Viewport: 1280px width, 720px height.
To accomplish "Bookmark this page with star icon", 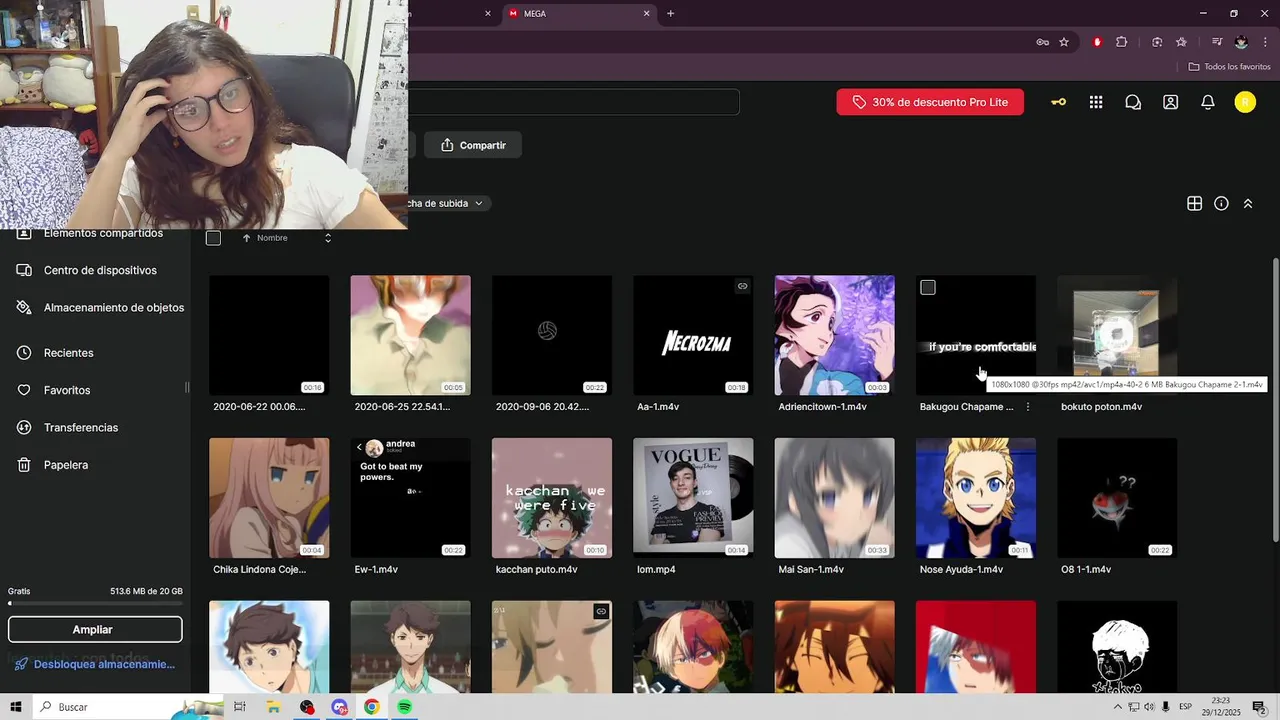I will click(1064, 42).
